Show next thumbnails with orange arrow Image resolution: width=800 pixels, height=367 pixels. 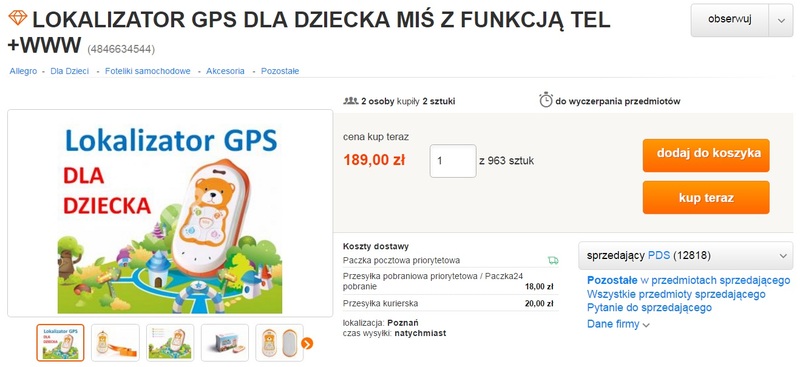[307, 344]
